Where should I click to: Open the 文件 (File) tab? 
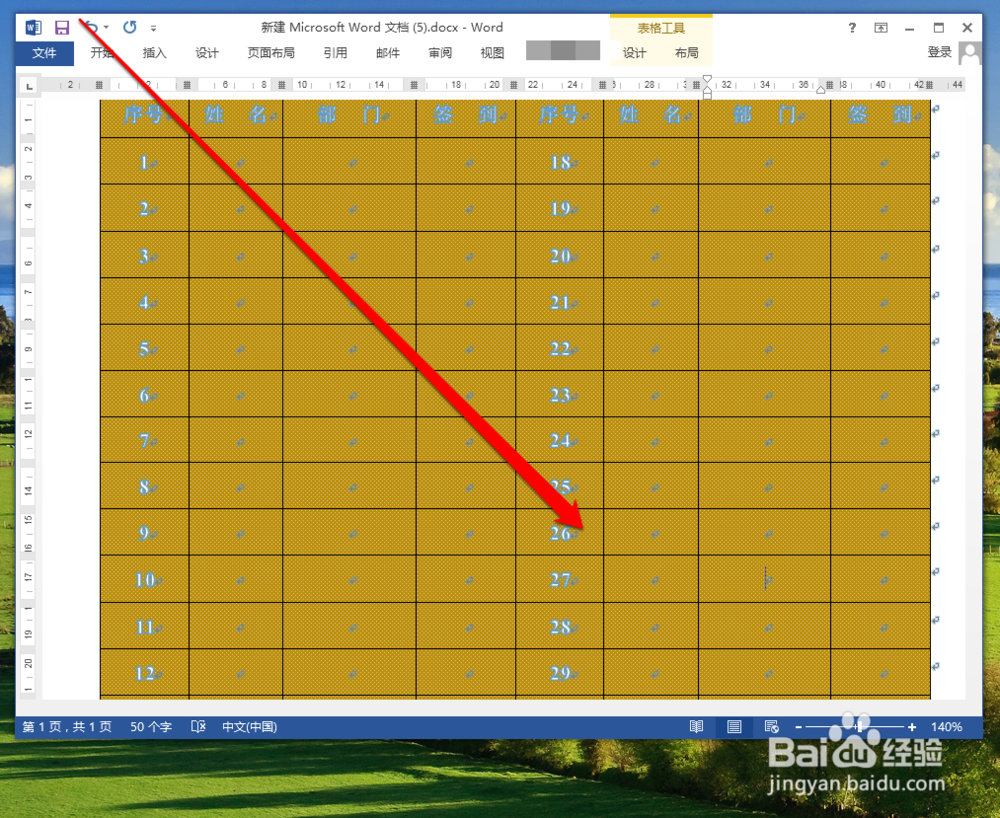45,53
